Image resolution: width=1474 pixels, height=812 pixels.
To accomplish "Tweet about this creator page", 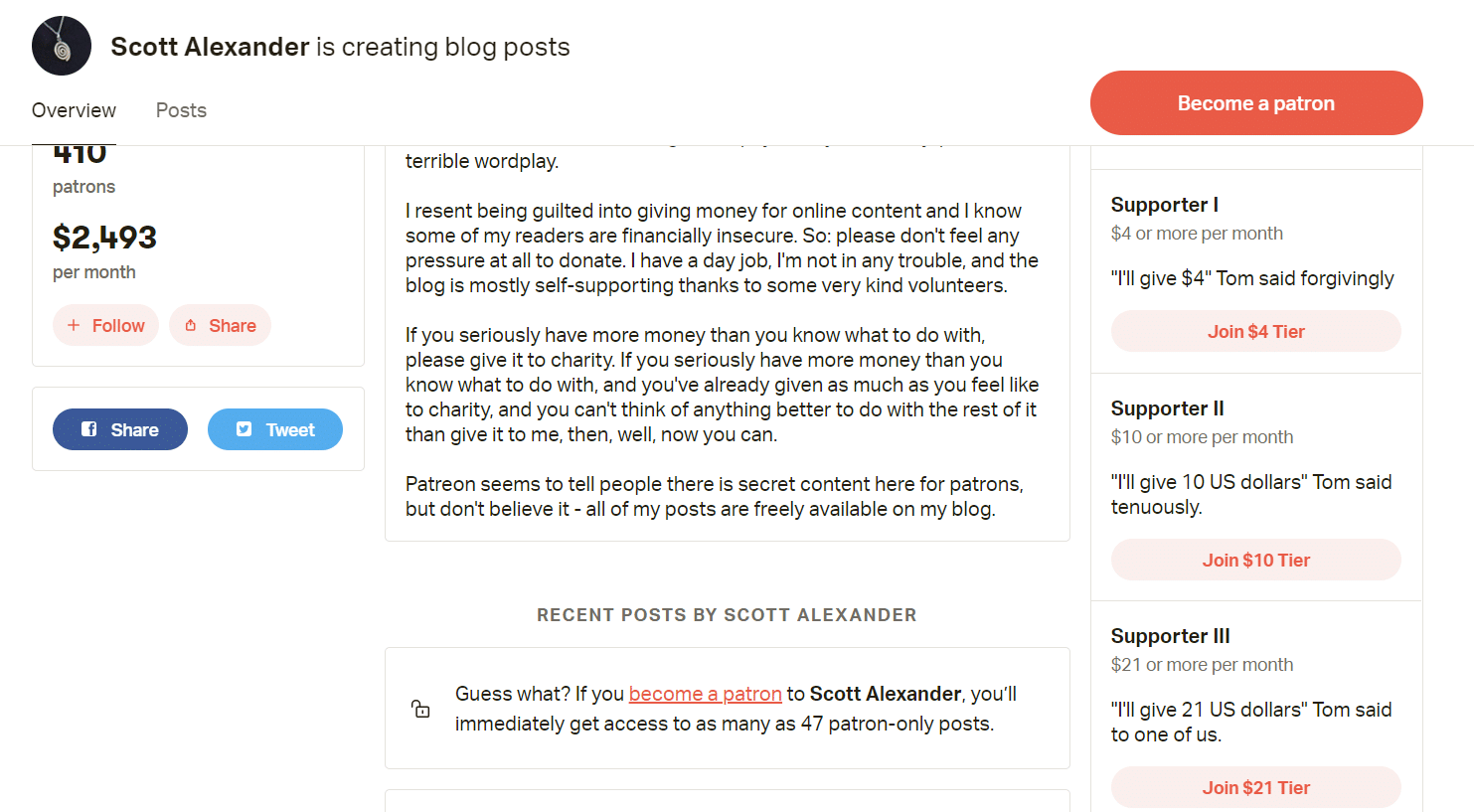I will point(274,428).
